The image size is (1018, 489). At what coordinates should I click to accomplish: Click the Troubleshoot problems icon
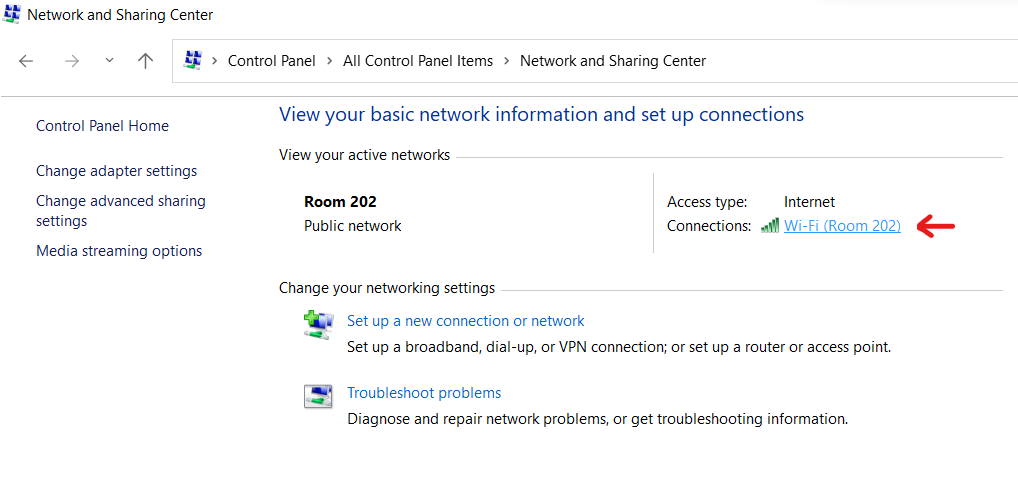tap(318, 396)
